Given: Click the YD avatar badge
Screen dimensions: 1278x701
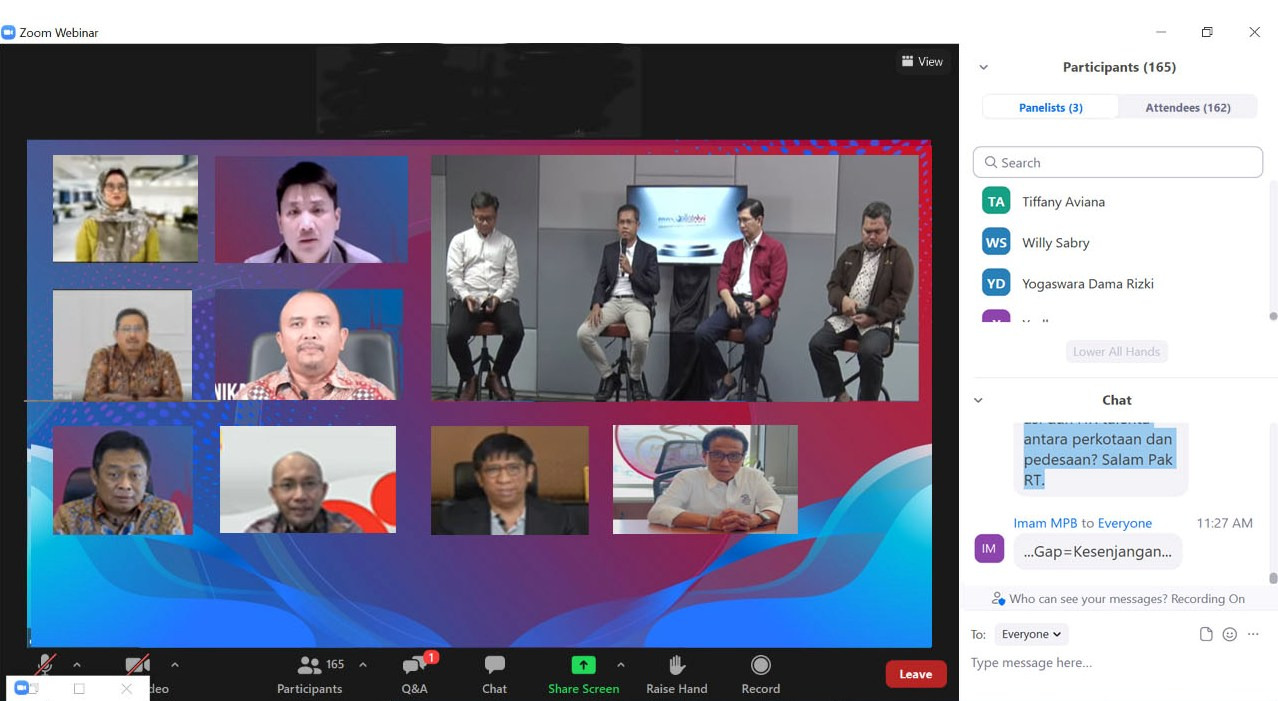Looking at the screenshot, I should [996, 283].
